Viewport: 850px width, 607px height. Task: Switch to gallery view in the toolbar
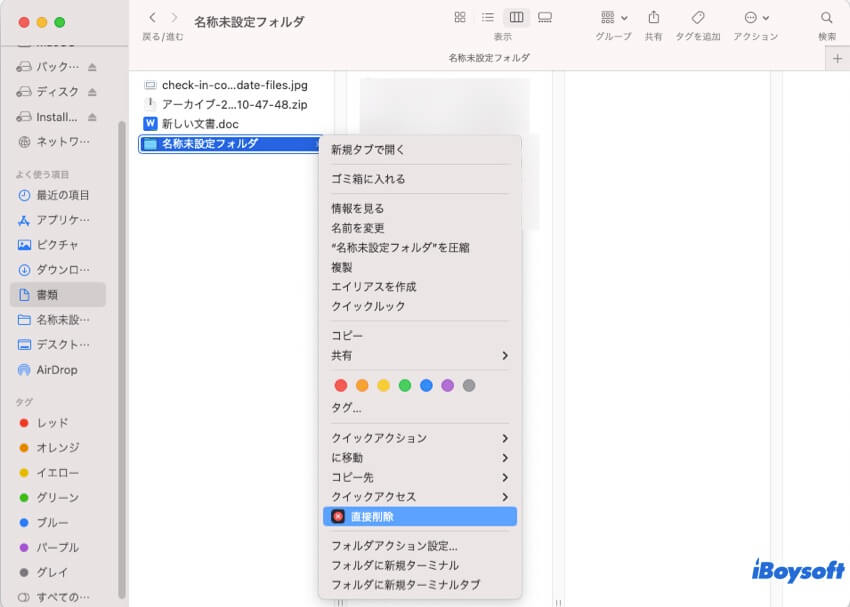pos(544,17)
